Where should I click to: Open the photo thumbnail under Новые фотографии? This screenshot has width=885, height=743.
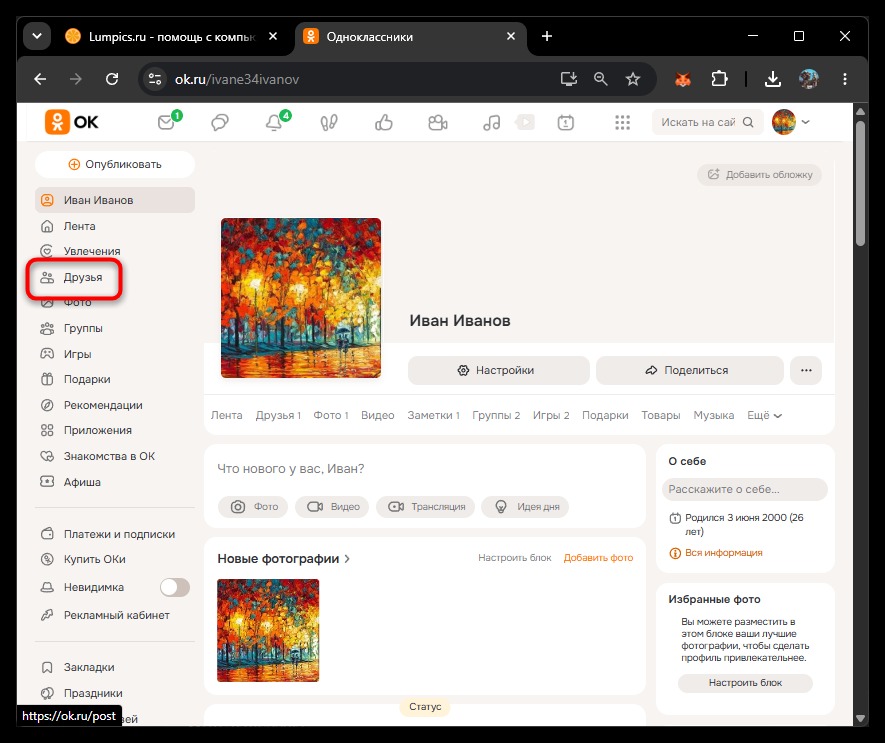pyautogui.click(x=268, y=631)
